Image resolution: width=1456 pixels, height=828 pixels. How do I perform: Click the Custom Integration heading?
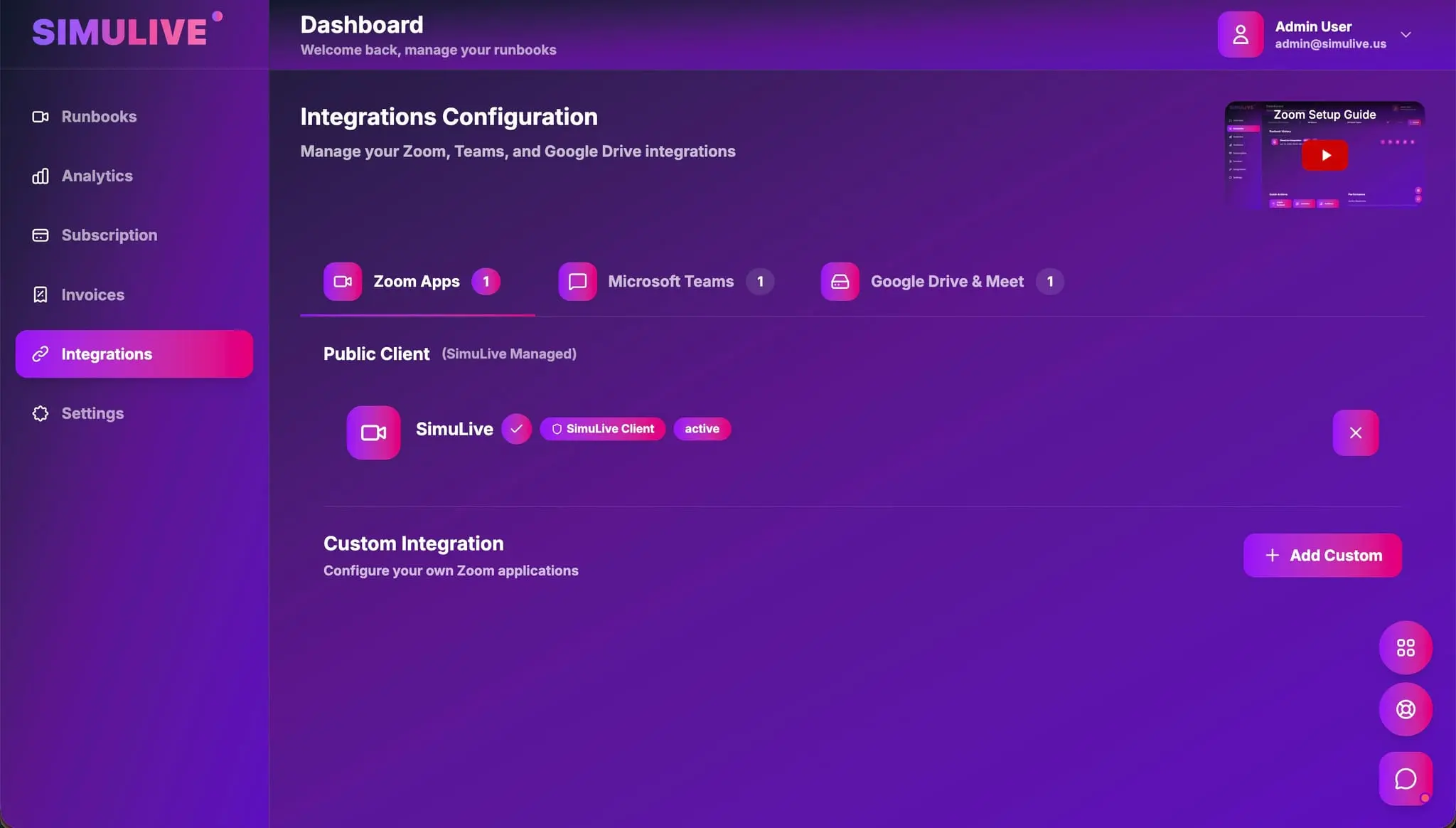tap(413, 543)
